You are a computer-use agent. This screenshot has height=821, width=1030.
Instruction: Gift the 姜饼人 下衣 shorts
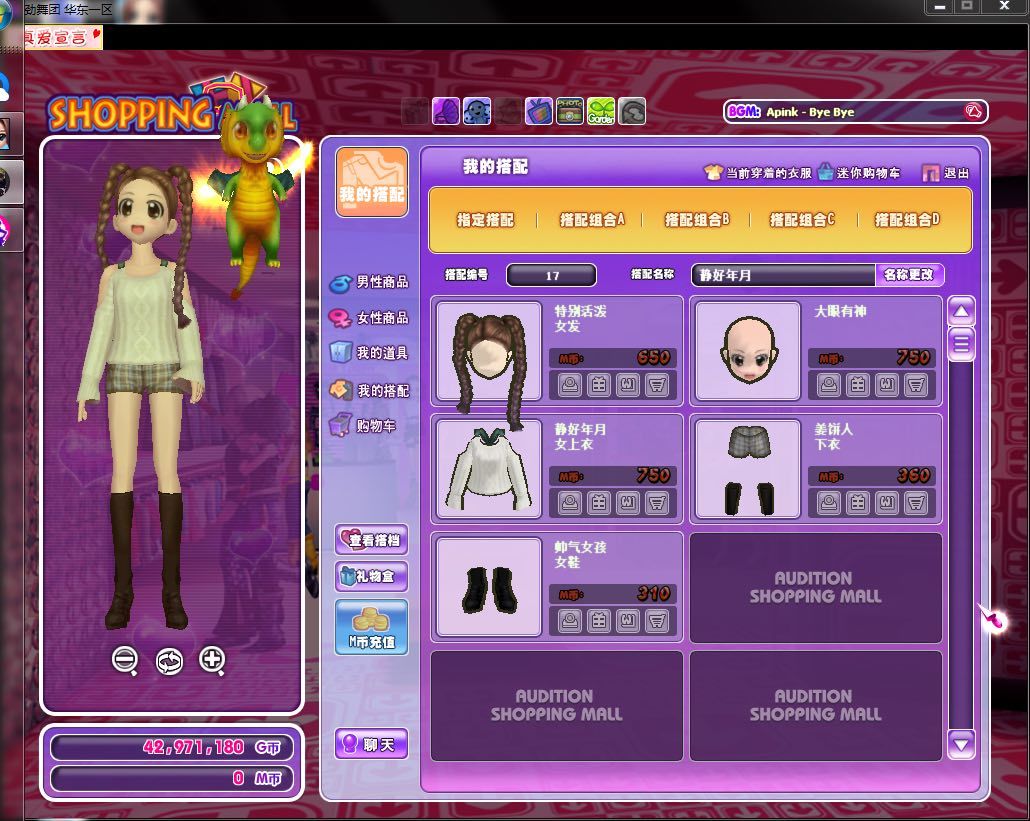click(x=858, y=502)
